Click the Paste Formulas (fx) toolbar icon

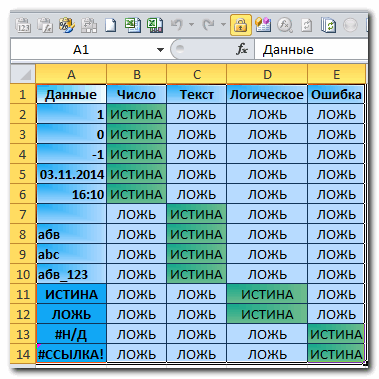[45, 25]
